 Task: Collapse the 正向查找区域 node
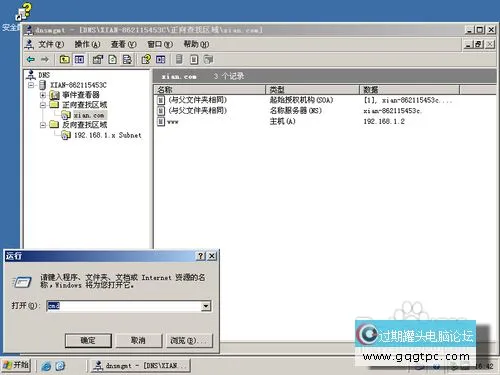pos(43,105)
